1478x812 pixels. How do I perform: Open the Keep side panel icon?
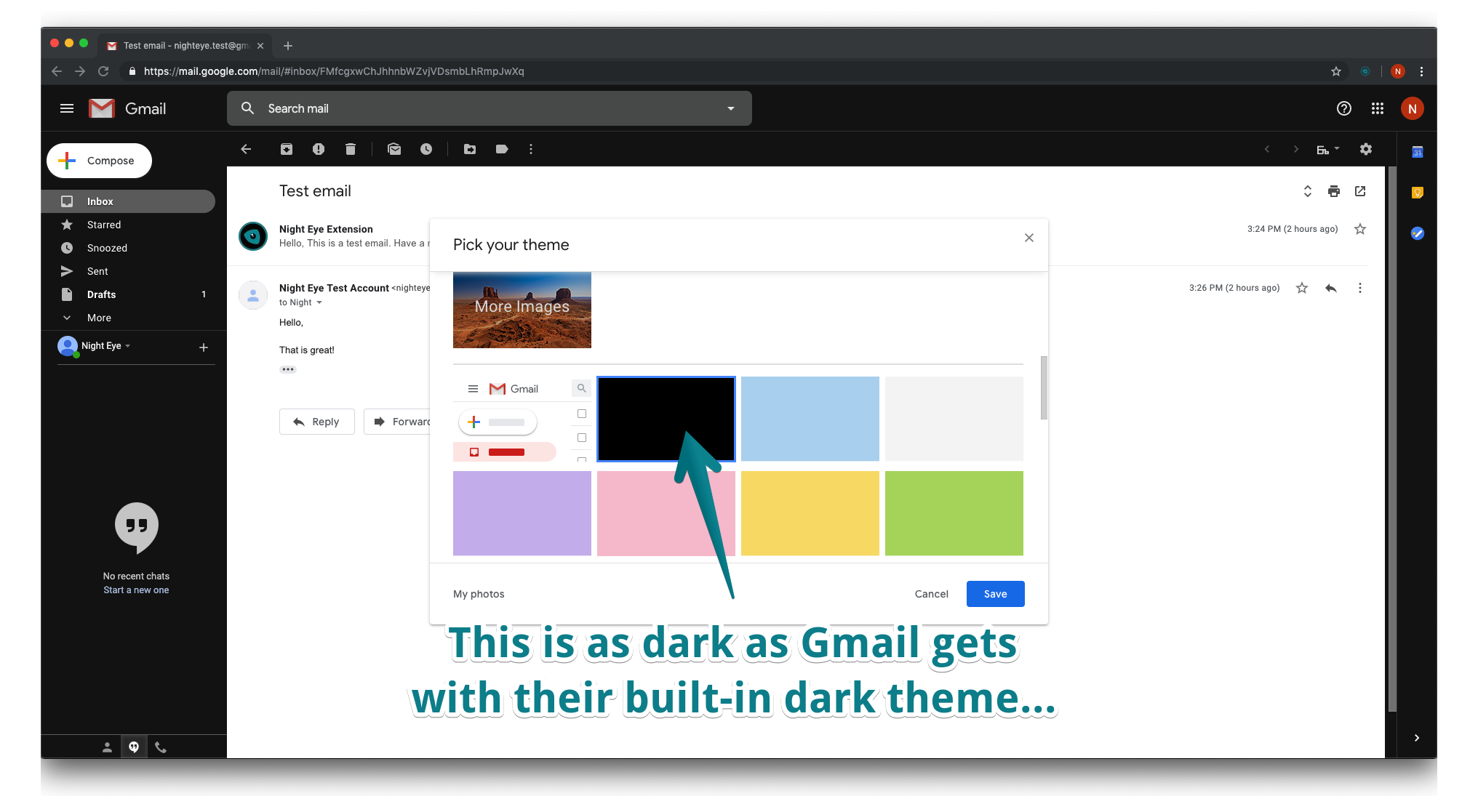1418,193
